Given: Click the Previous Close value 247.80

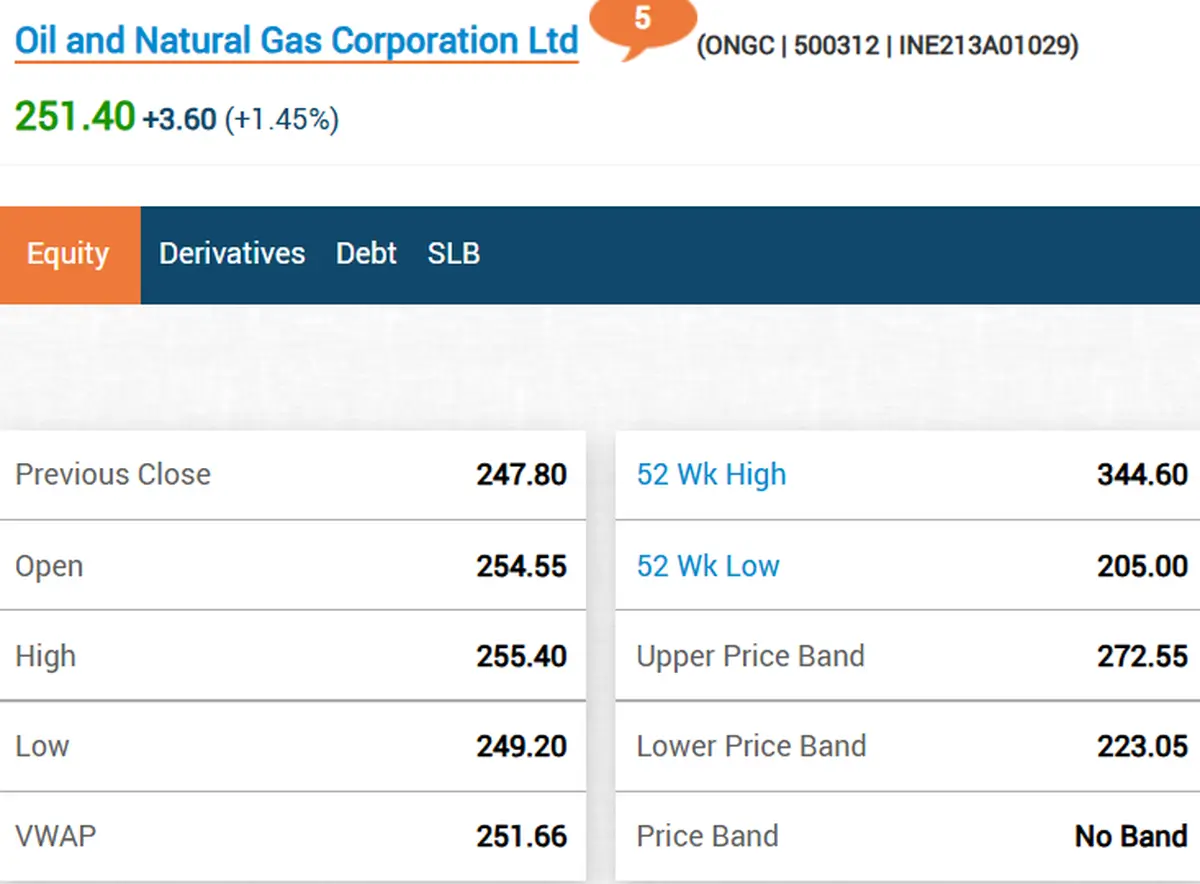Looking at the screenshot, I should [x=521, y=474].
